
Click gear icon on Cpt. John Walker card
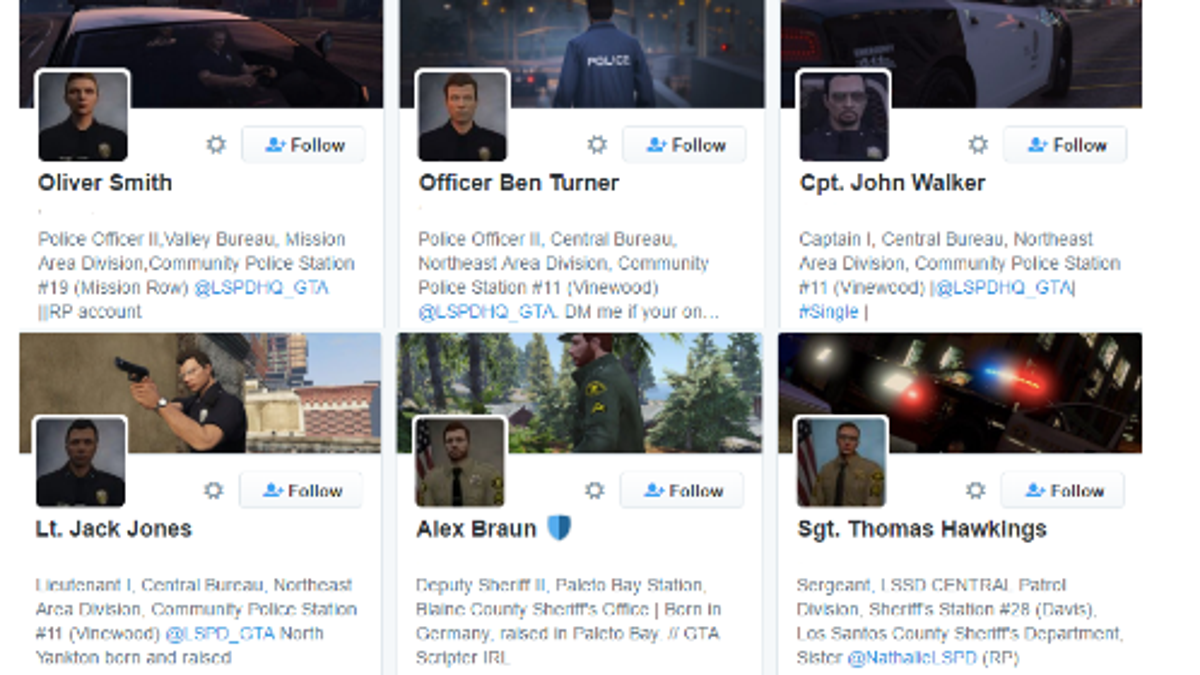pyautogui.click(x=978, y=145)
